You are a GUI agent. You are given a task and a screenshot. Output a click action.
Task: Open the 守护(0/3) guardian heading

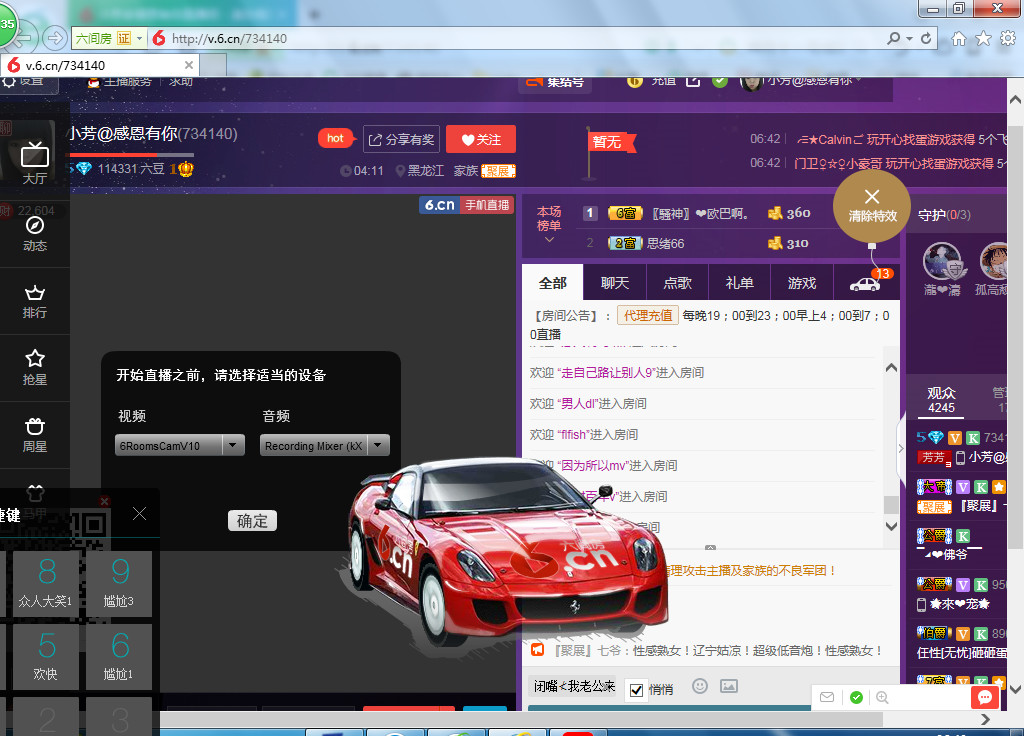(x=944, y=215)
